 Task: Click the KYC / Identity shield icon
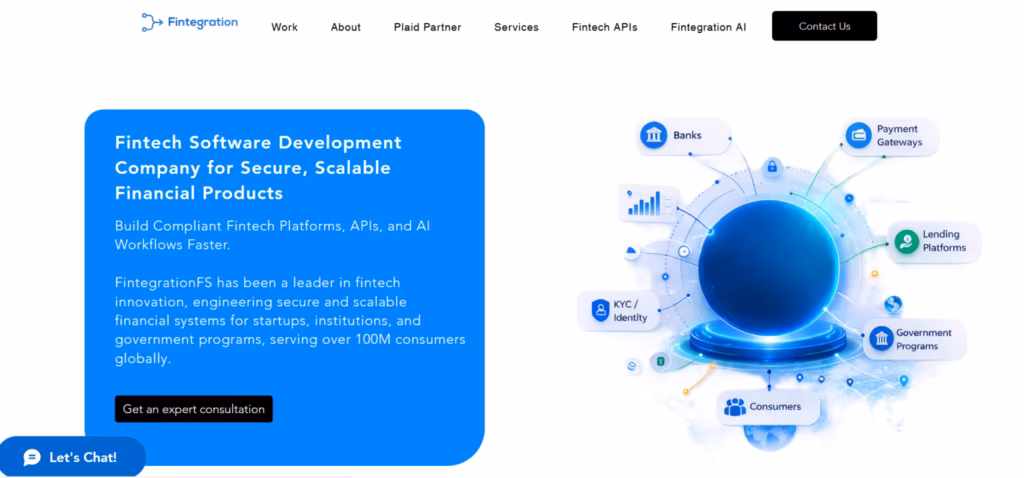[600, 310]
